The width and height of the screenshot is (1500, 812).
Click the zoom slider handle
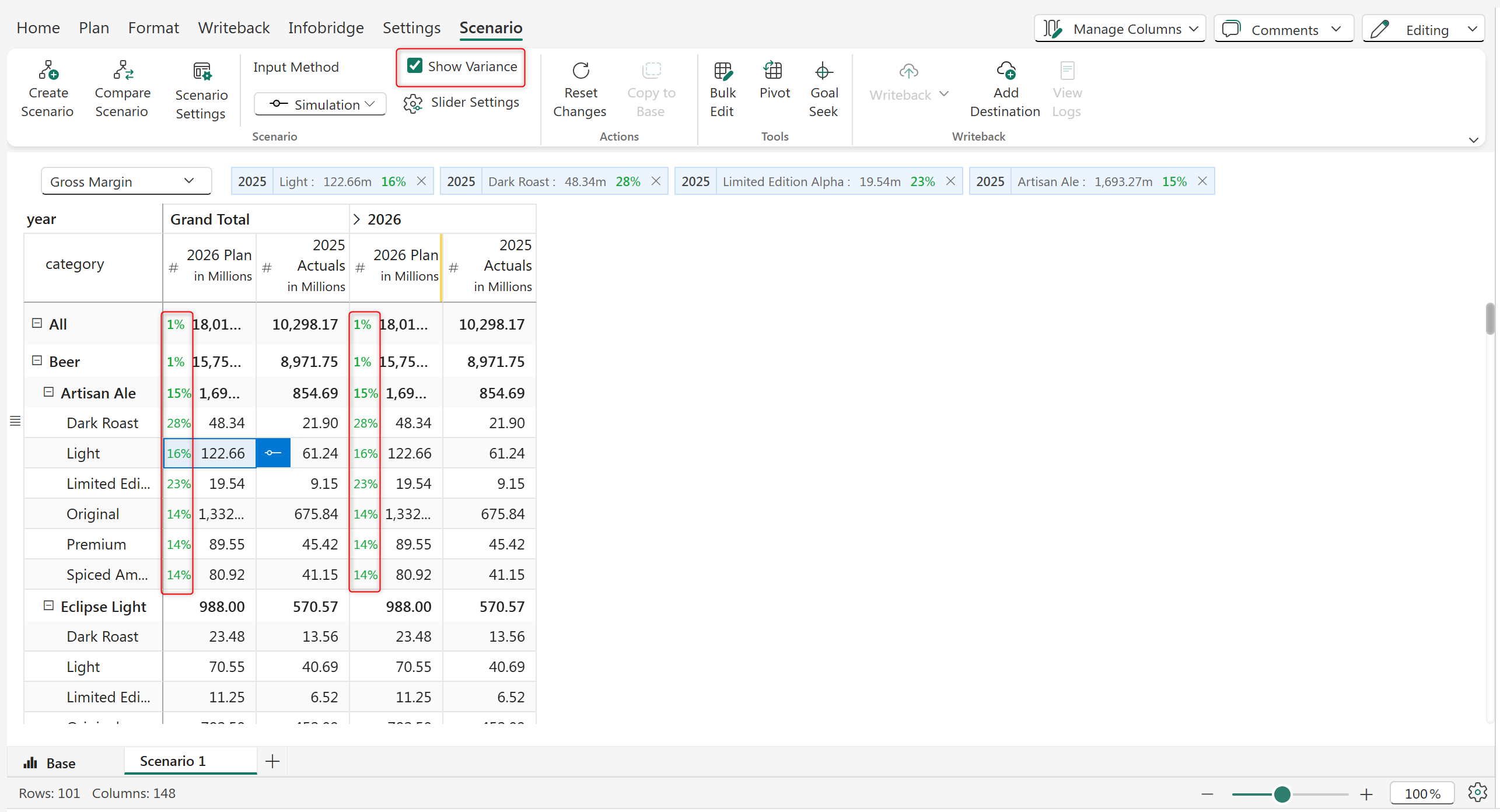(1282, 794)
